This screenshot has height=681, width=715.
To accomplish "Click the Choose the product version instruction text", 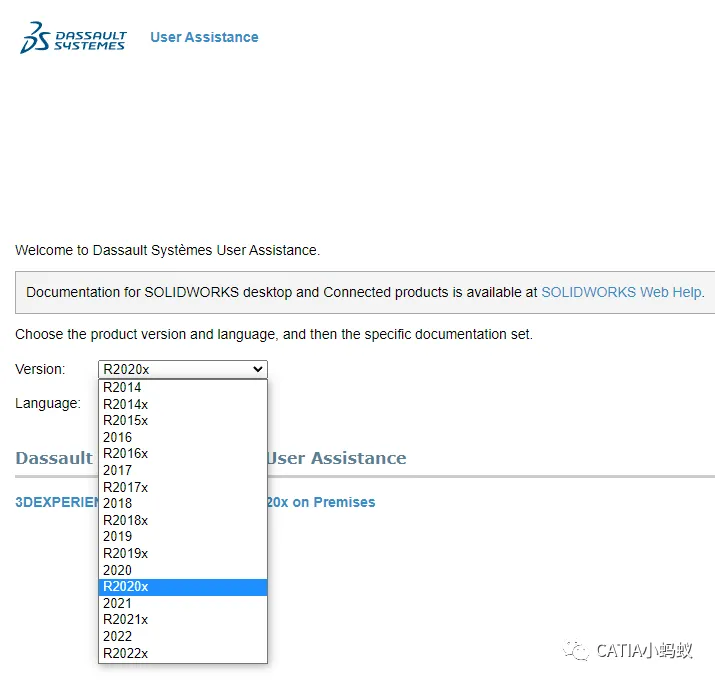I will tap(274, 334).
